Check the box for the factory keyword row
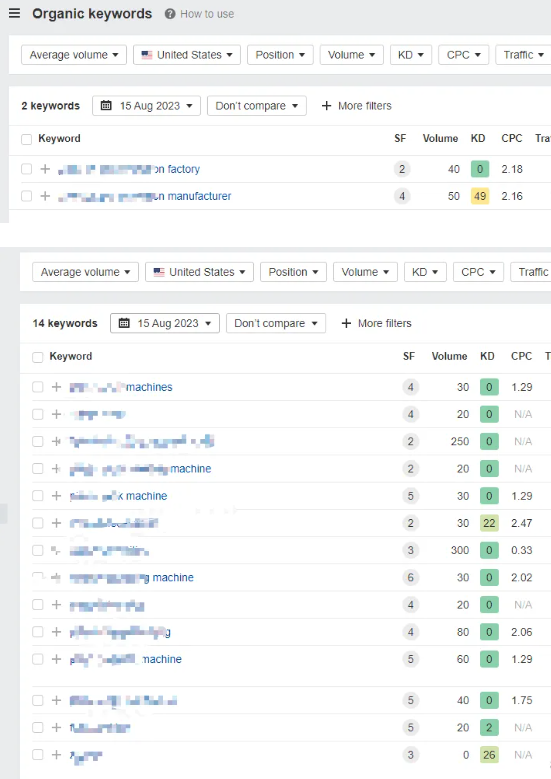The image size is (551, 779). [x=26, y=169]
